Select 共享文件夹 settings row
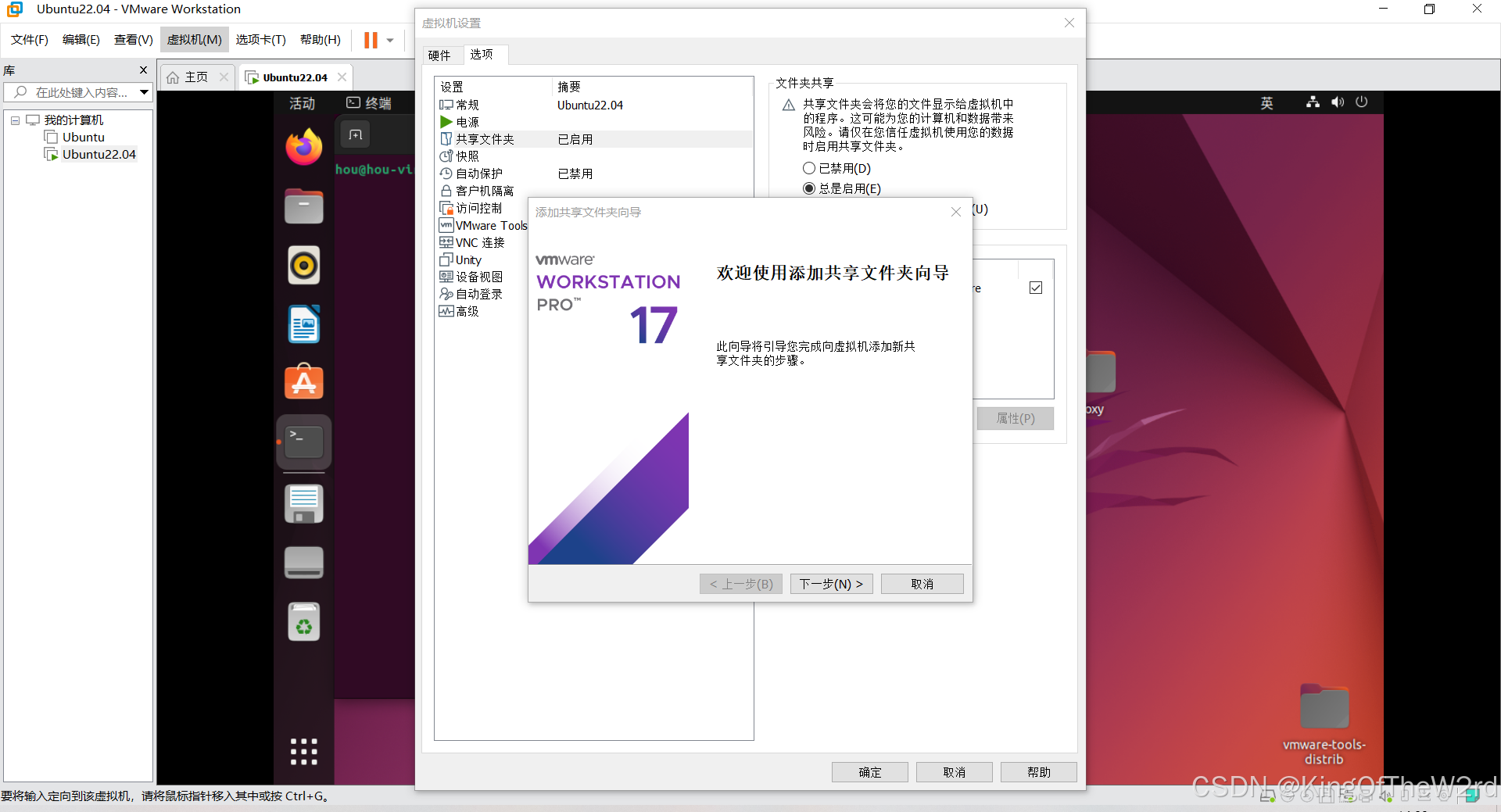 (594, 139)
